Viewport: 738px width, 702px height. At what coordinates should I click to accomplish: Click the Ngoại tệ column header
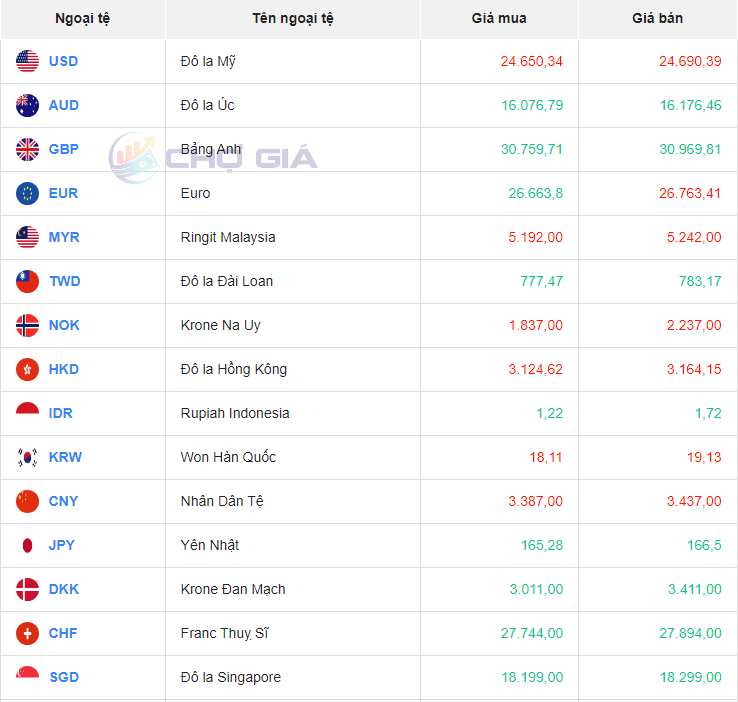pos(83,18)
